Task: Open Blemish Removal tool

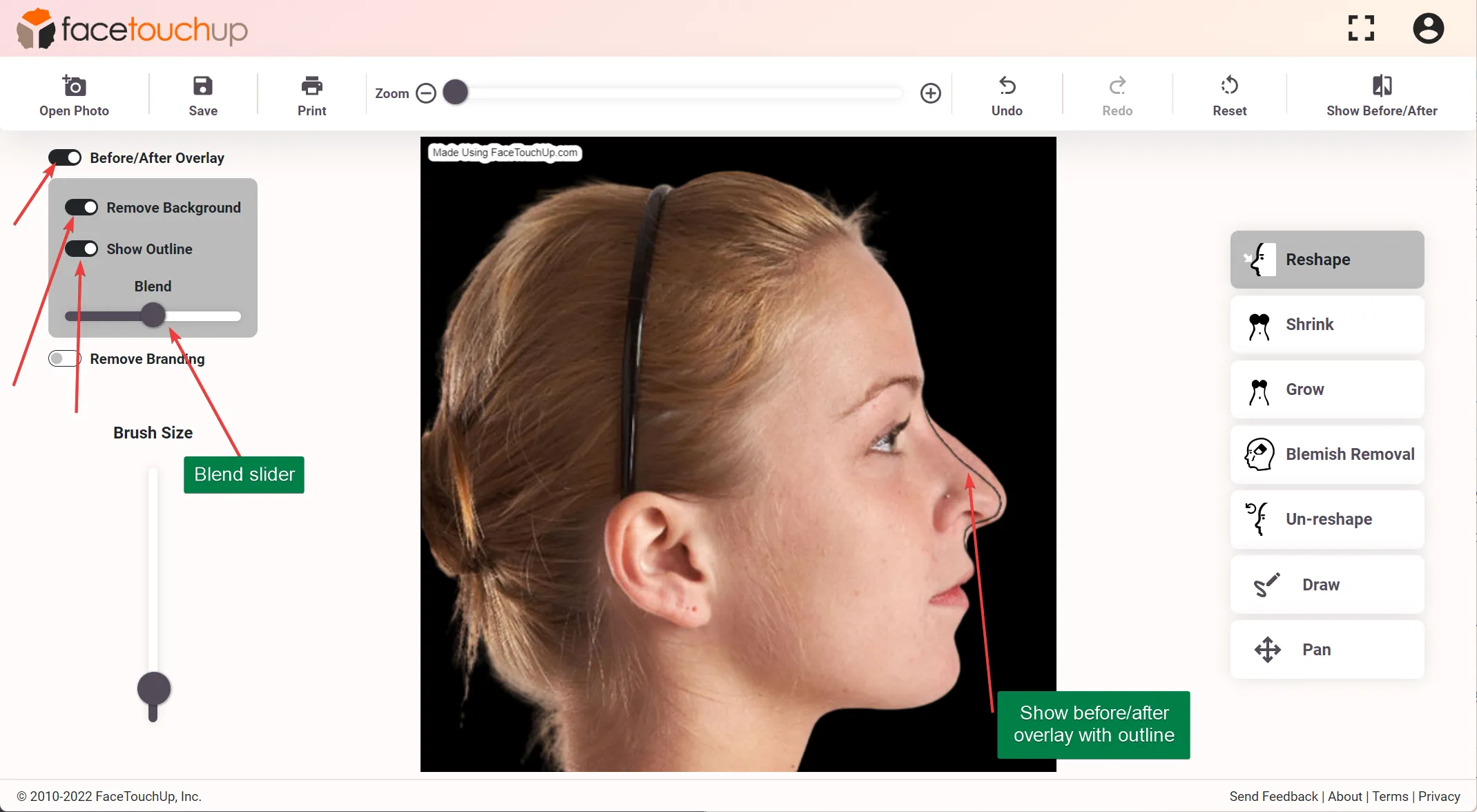Action: coord(1325,454)
